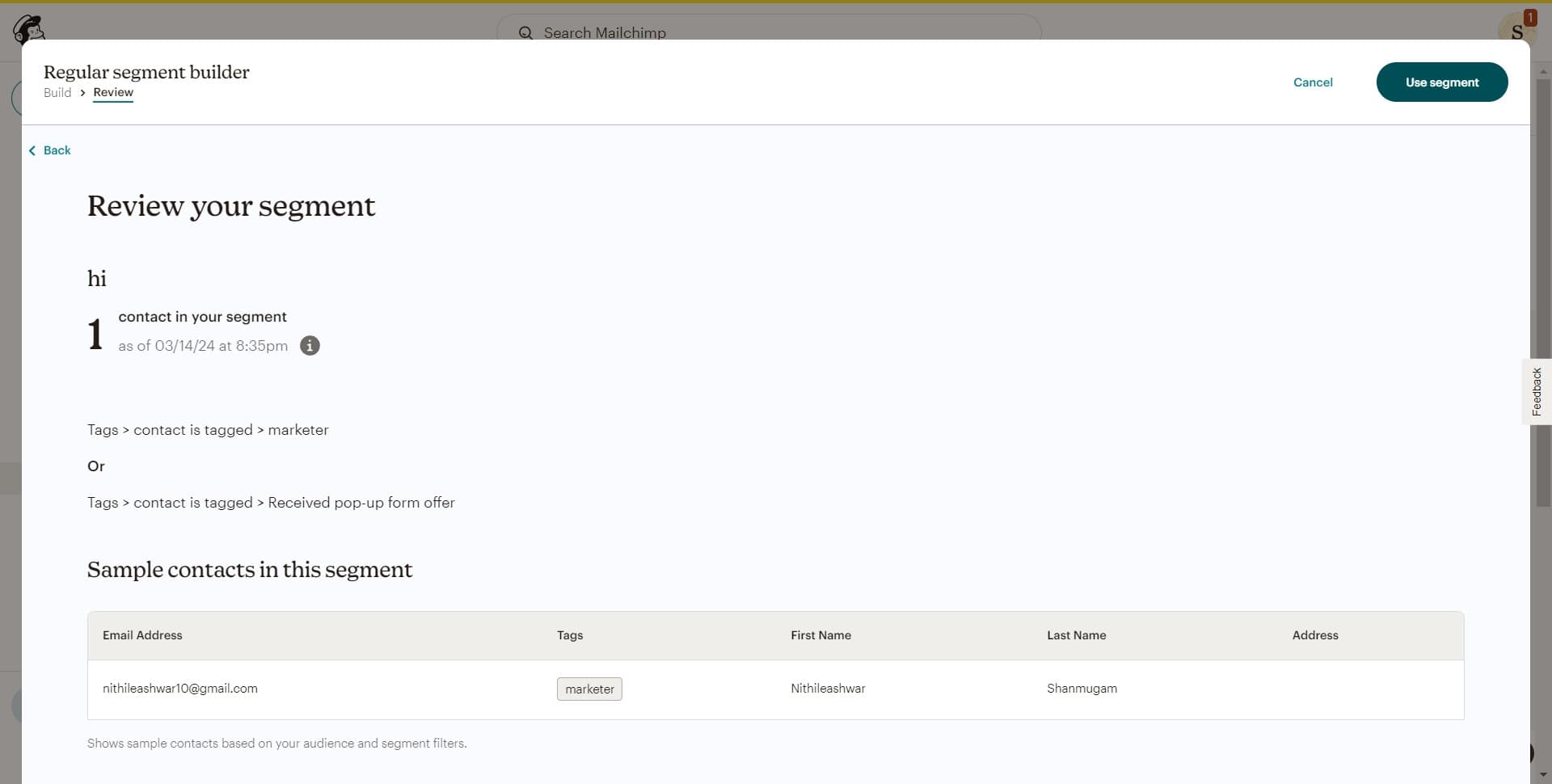Click the red notification badge
This screenshot has width=1552, height=784.
[x=1529, y=17]
